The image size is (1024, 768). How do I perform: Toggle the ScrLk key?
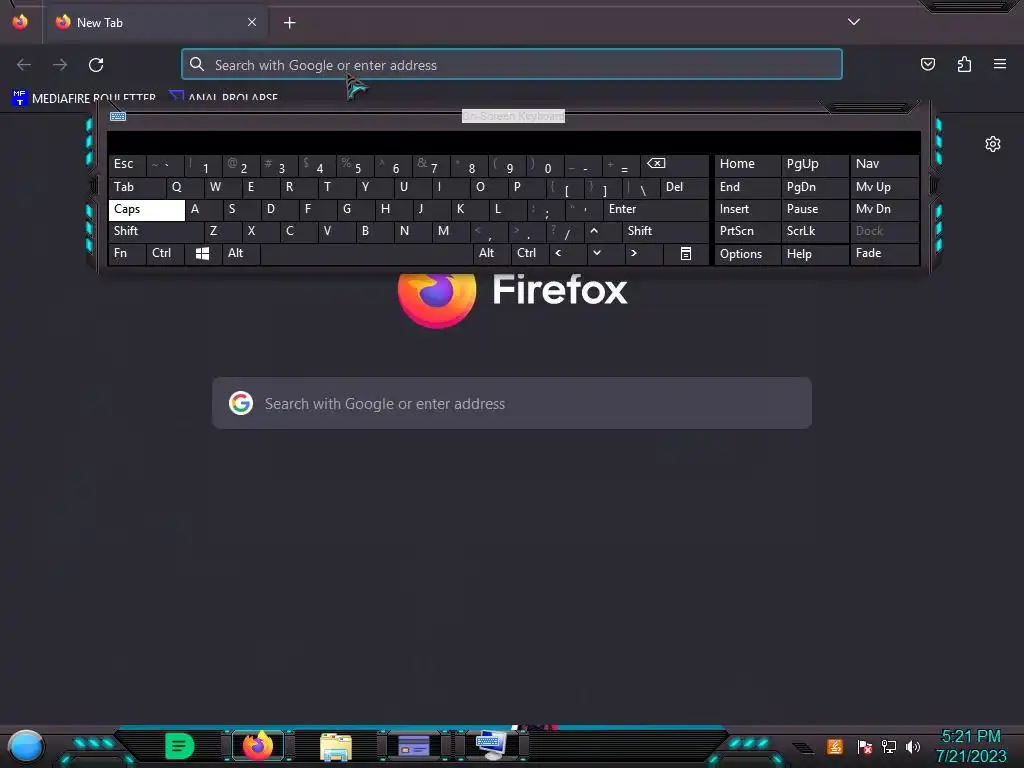(814, 231)
